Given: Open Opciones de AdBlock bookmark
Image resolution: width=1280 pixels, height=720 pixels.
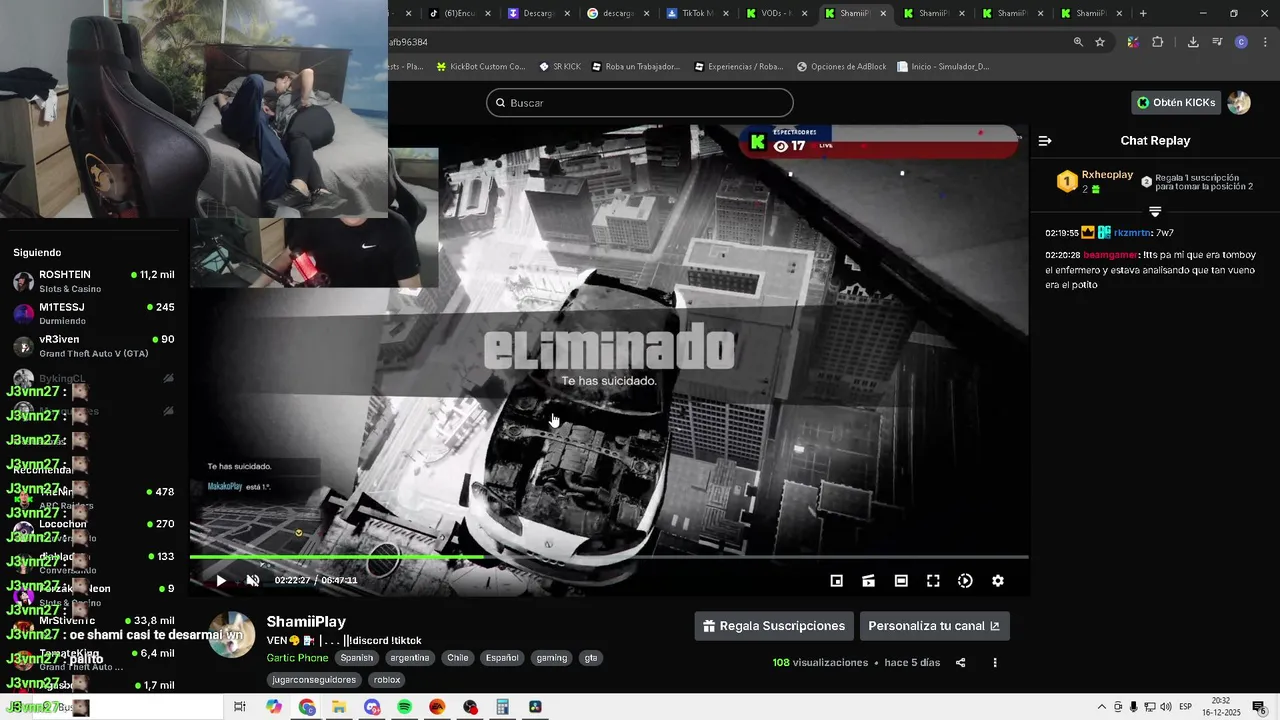Looking at the screenshot, I should 842,67.
